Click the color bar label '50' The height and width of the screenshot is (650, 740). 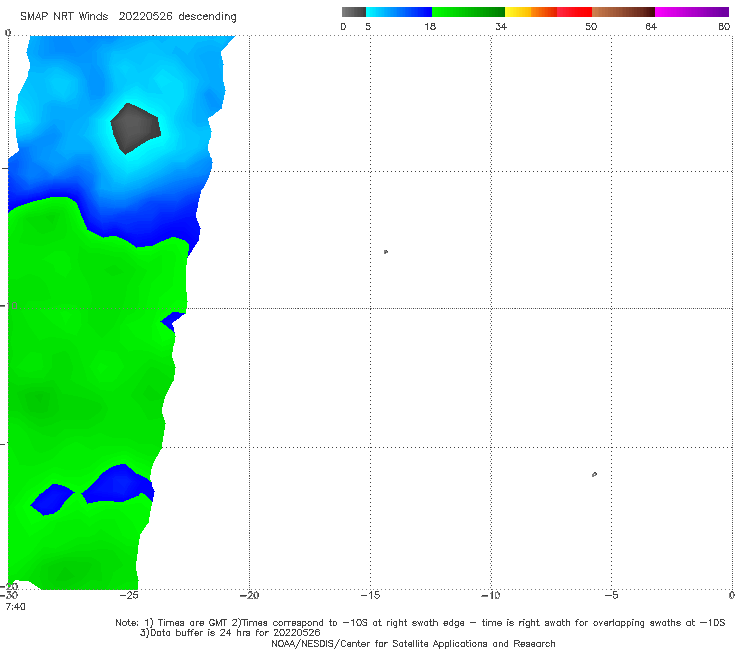[x=591, y=26]
